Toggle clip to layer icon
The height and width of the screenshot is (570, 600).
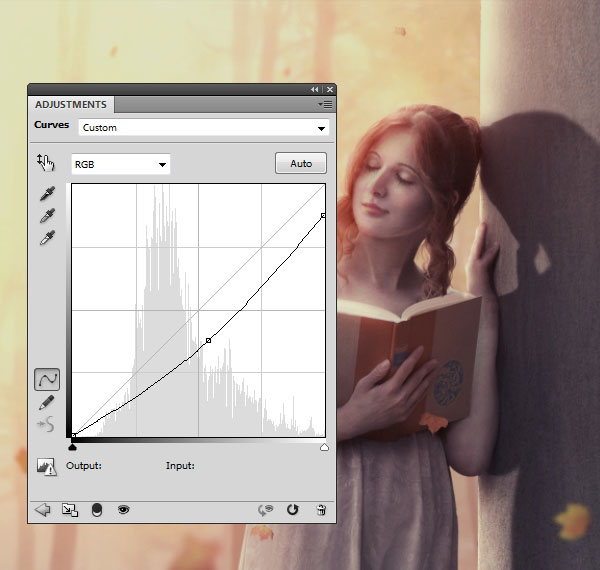click(x=97, y=510)
